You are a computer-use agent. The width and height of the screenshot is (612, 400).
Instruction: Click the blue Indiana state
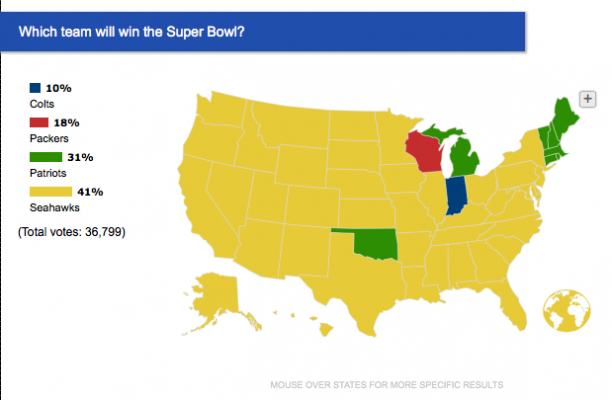[x=456, y=195]
